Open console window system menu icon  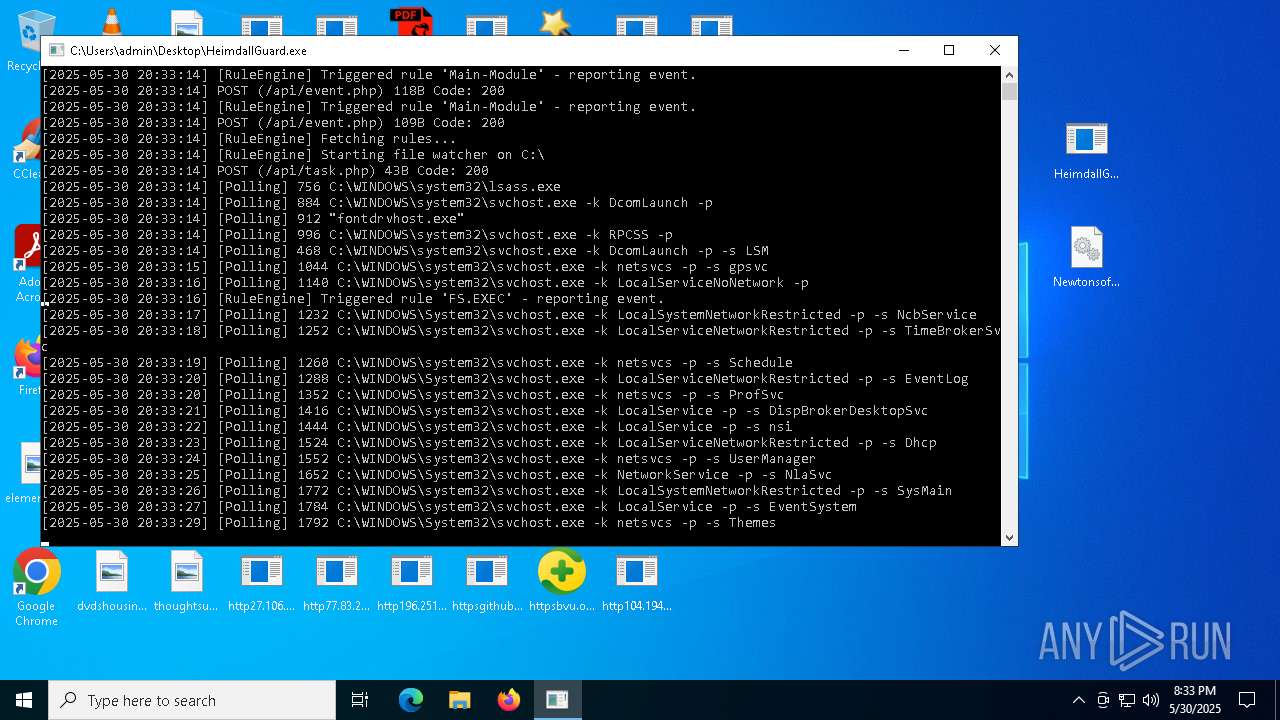pos(55,50)
